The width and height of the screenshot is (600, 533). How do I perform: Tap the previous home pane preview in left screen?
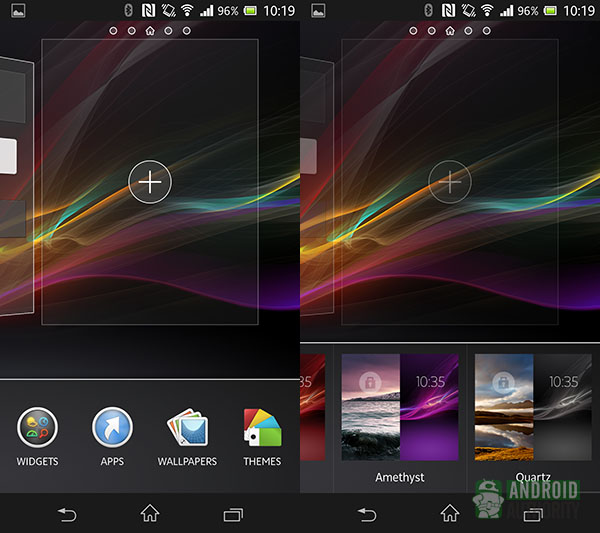click(16, 186)
